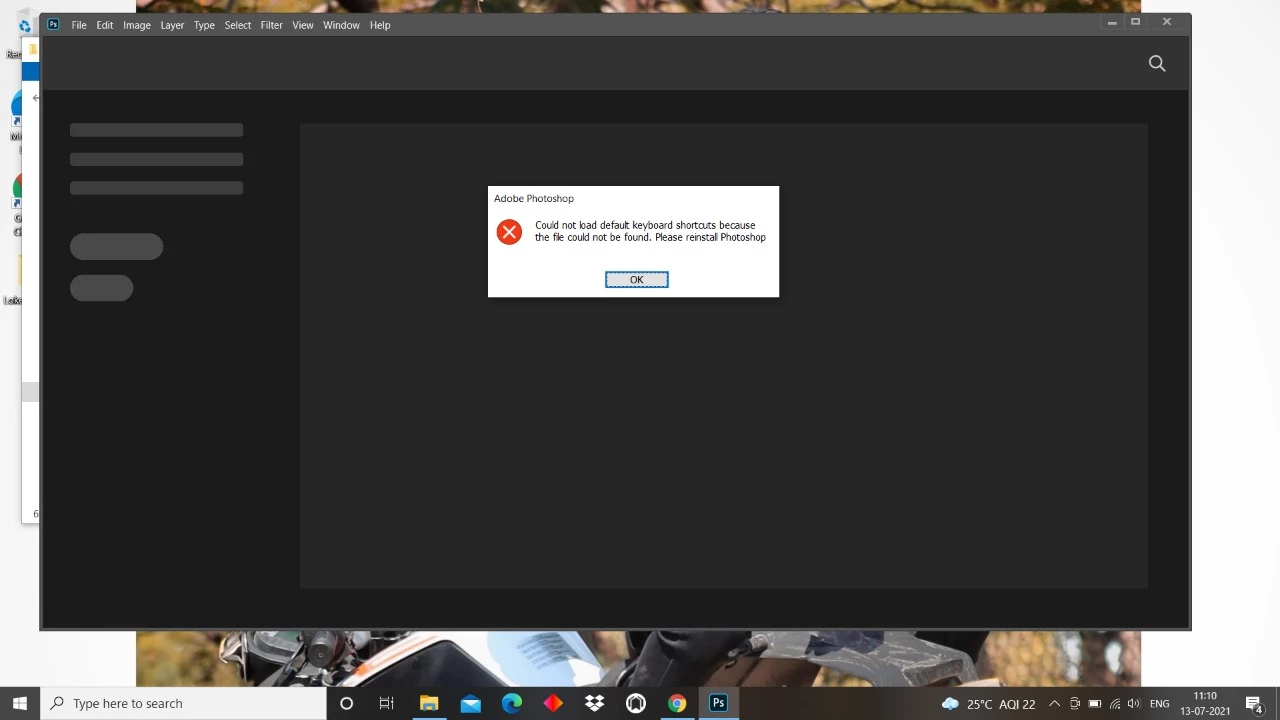Open the Select menu
The height and width of the screenshot is (720, 1280).
coord(238,25)
